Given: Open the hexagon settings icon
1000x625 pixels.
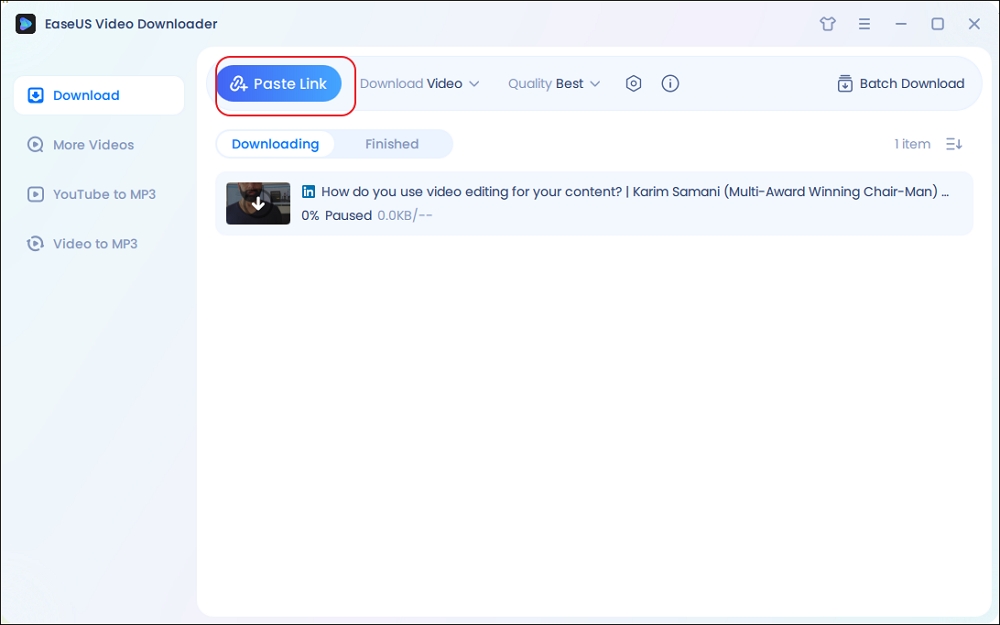Looking at the screenshot, I should (x=633, y=84).
